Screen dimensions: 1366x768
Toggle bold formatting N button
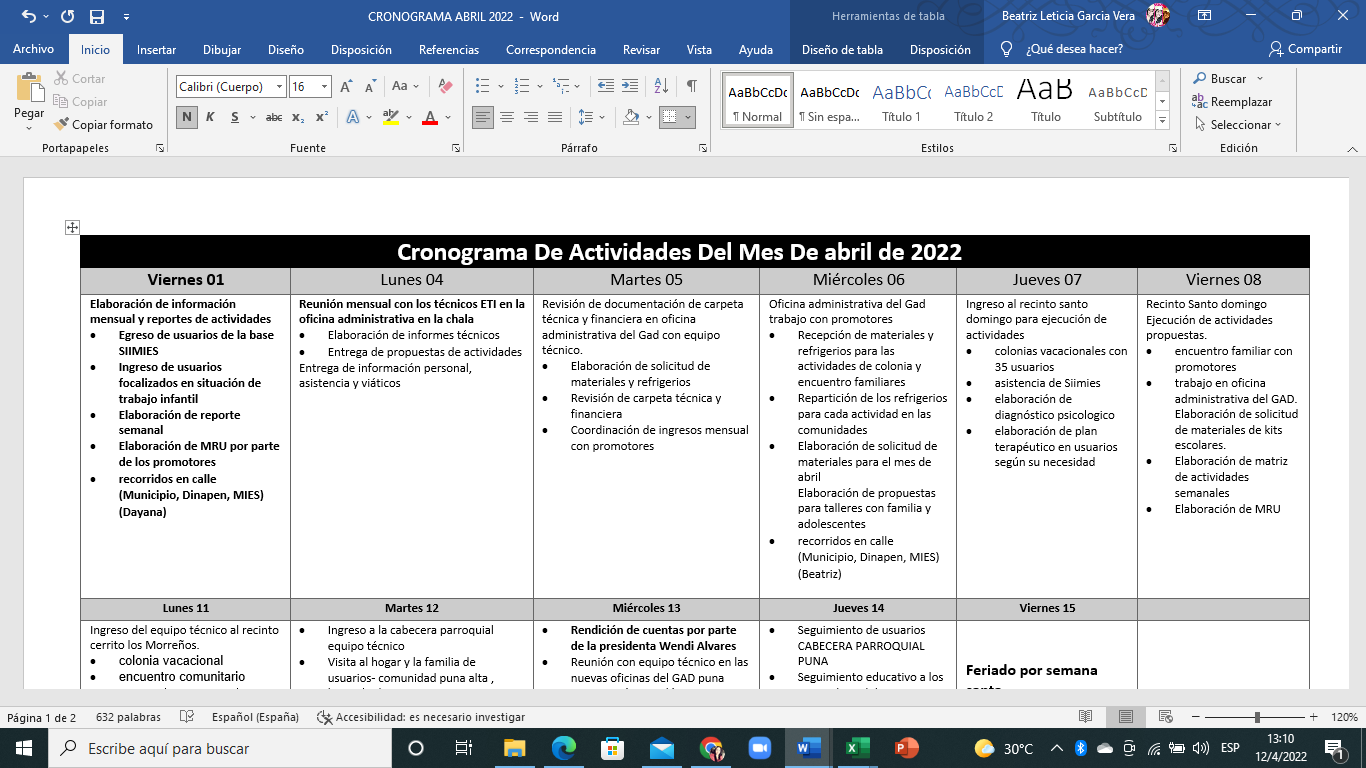186,117
